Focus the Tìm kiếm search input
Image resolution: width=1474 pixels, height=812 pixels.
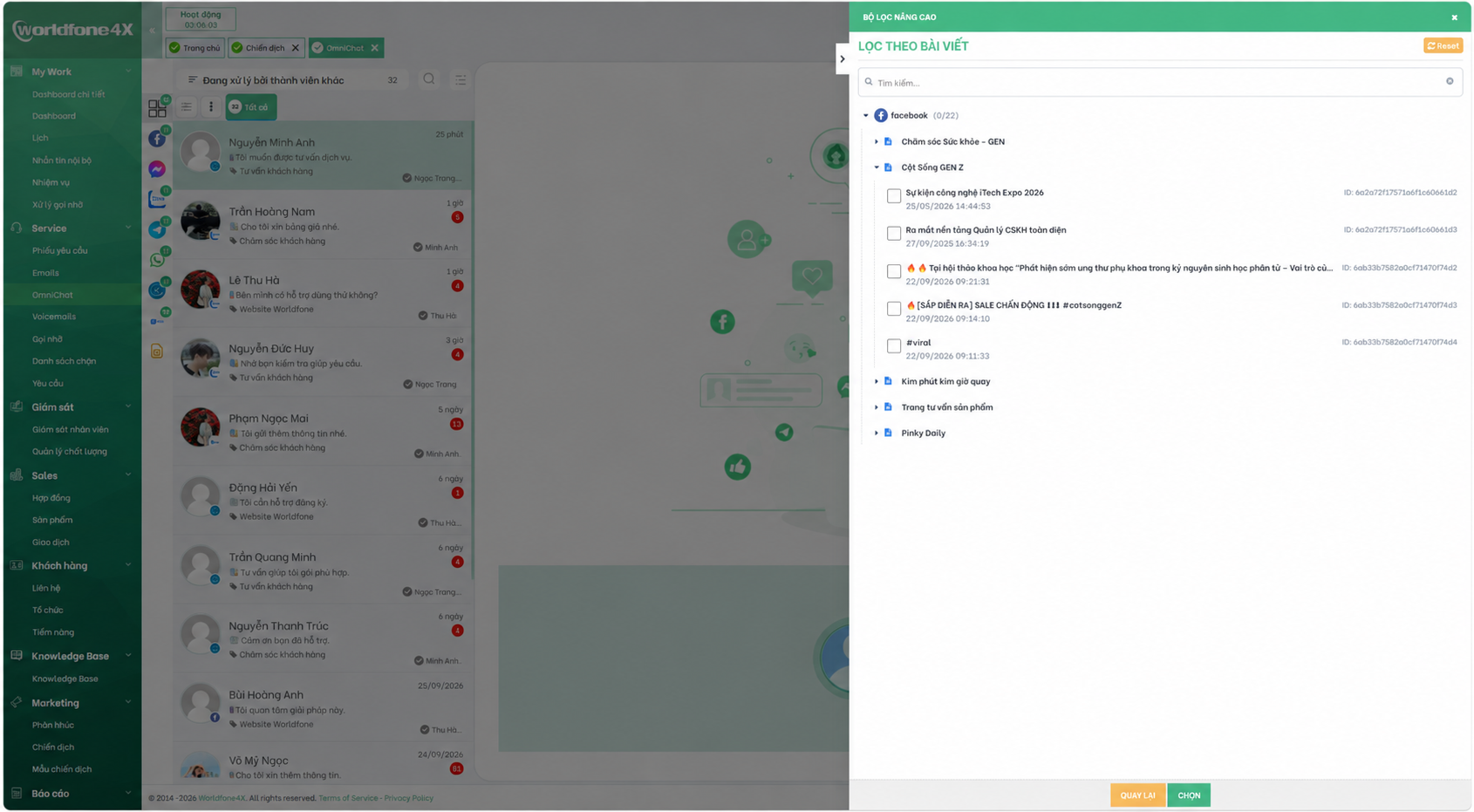click(1160, 82)
